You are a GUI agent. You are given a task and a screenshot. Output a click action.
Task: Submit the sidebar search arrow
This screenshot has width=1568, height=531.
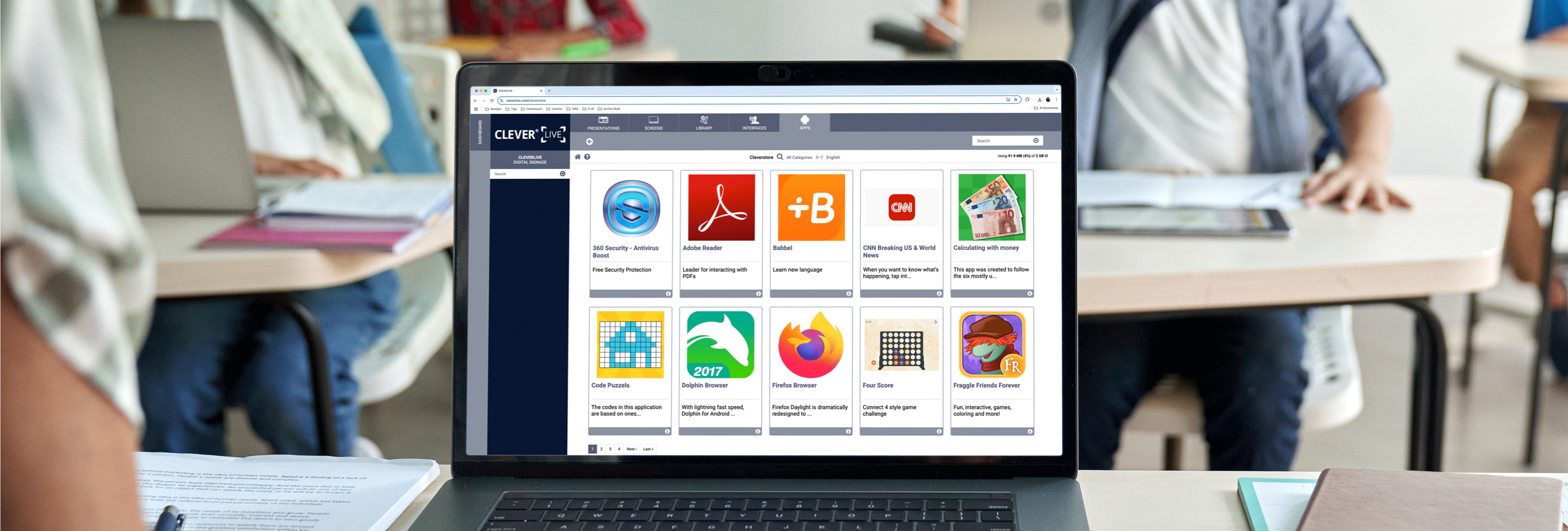[562, 174]
